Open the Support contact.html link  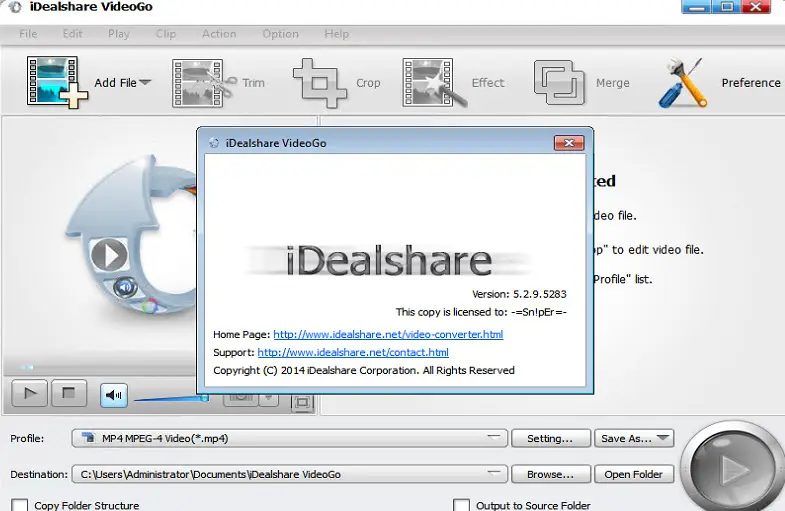click(x=353, y=352)
